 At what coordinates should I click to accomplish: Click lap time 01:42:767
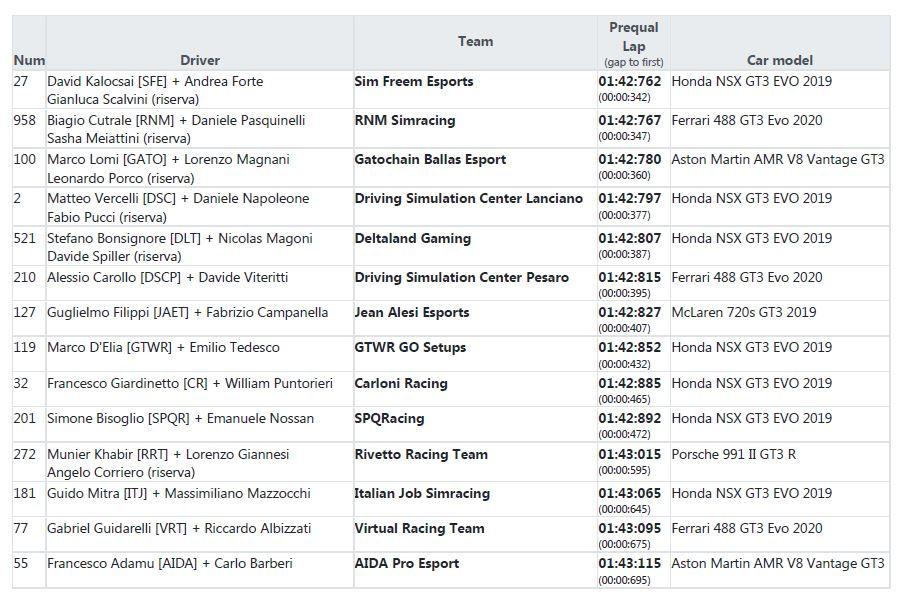pyautogui.click(x=630, y=121)
